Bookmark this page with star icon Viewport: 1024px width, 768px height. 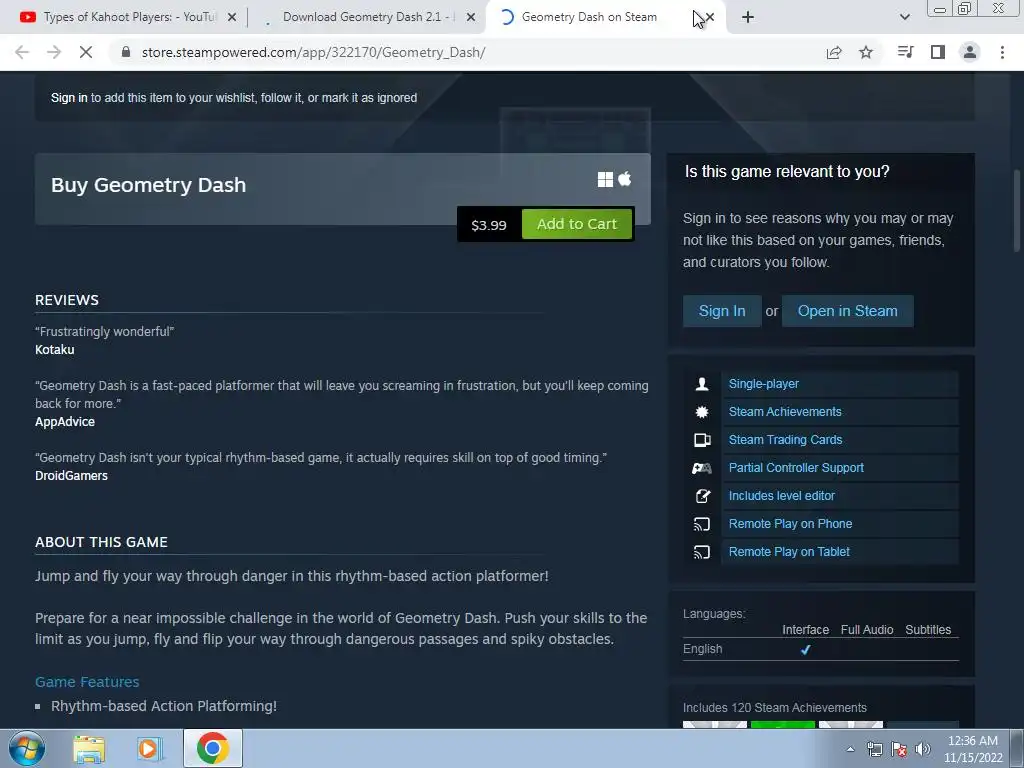[x=866, y=52]
